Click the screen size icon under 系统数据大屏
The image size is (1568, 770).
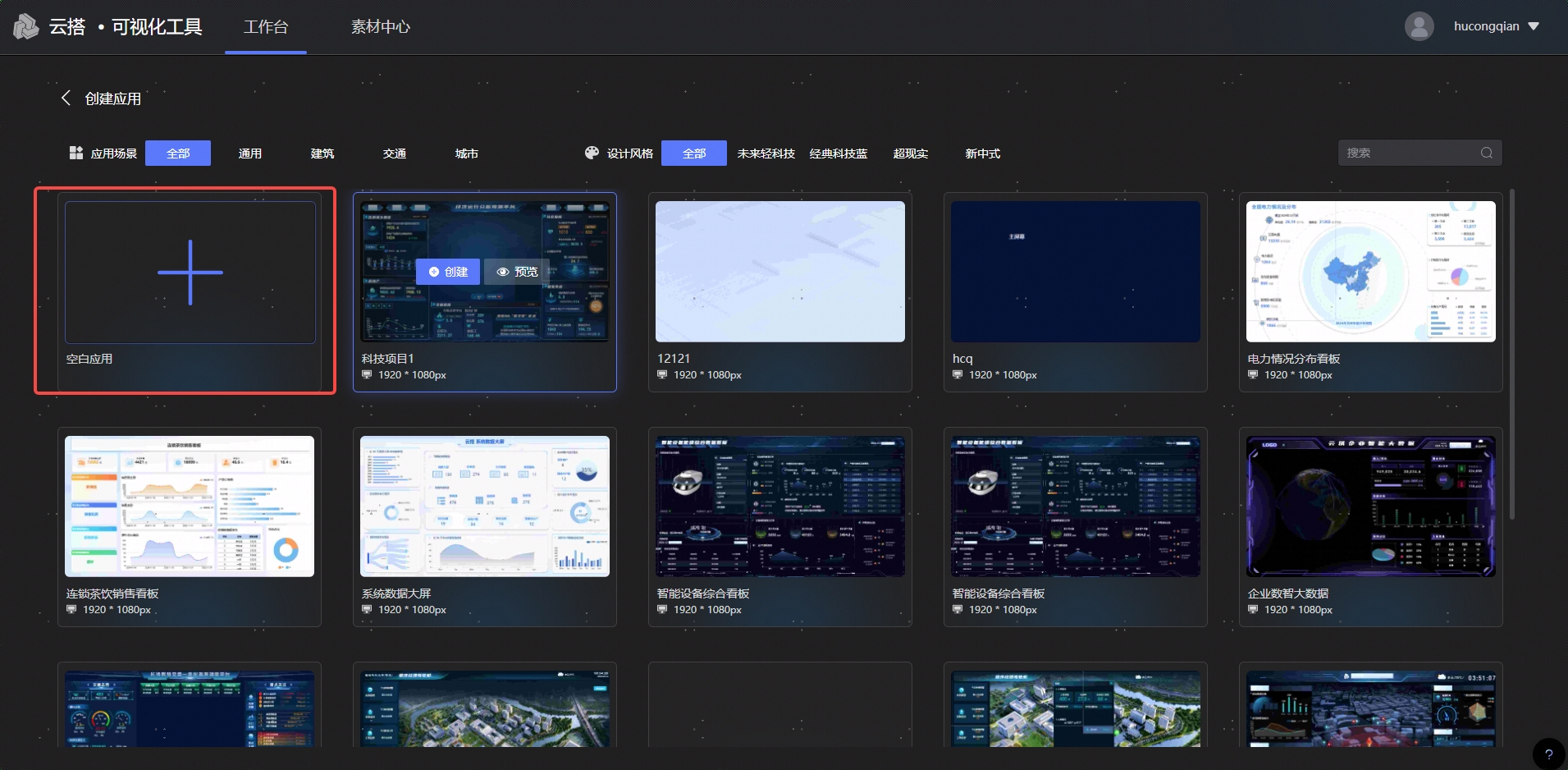(367, 609)
